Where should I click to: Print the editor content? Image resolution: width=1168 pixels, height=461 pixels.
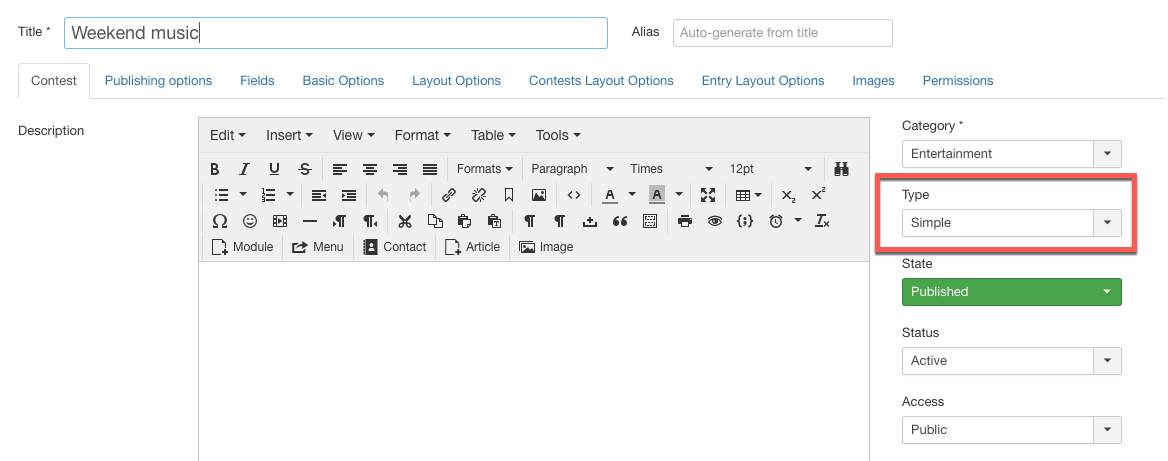685,221
